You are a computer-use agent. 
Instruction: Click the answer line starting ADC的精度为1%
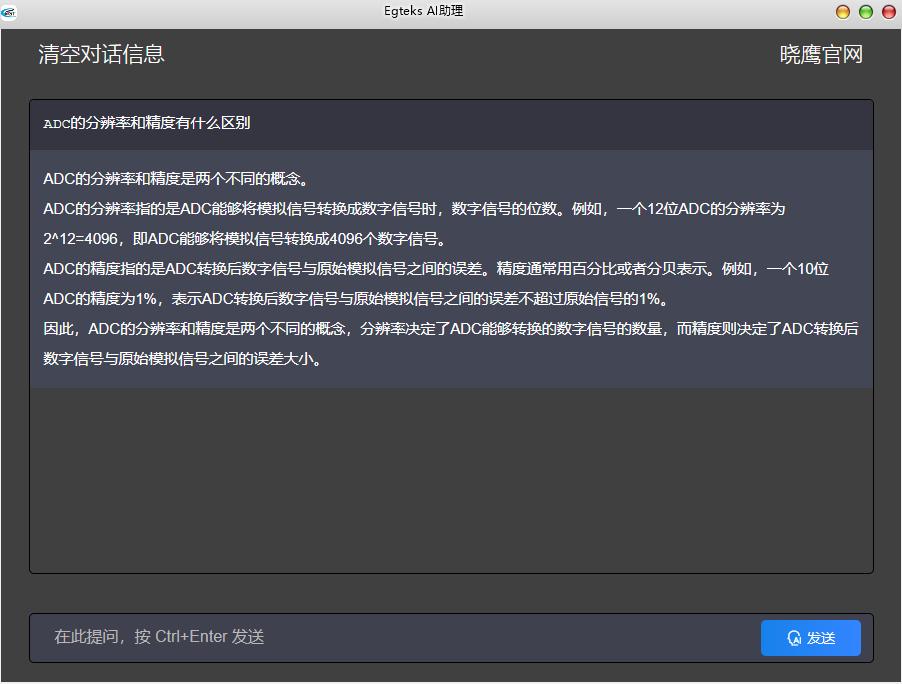click(x=357, y=299)
